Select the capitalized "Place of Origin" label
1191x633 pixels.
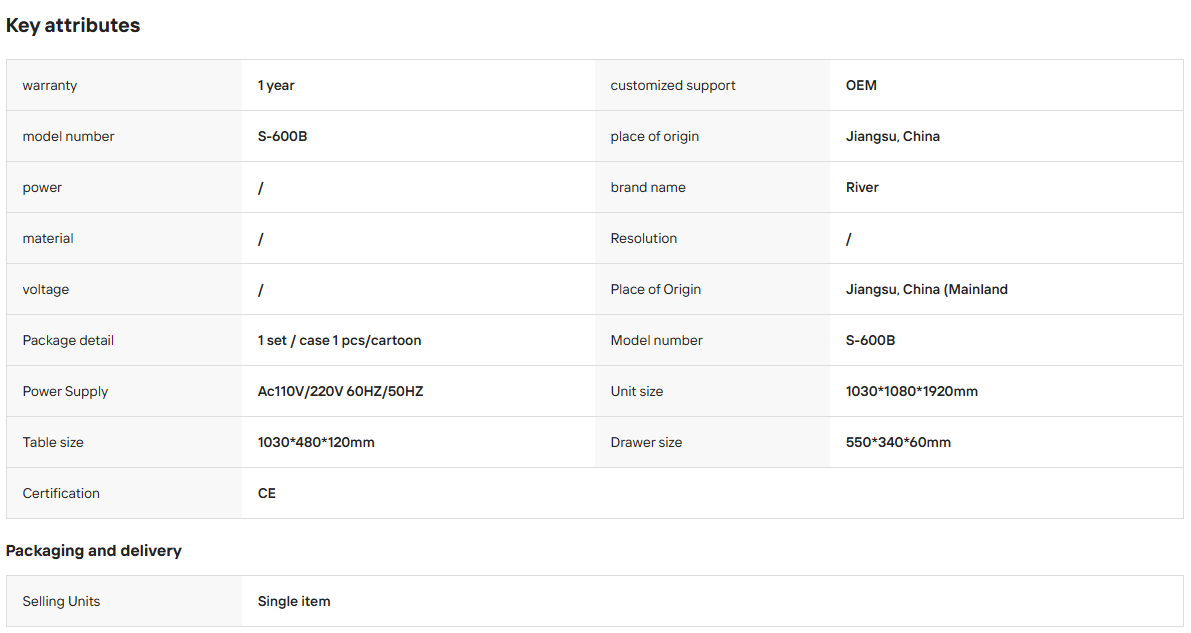click(656, 289)
